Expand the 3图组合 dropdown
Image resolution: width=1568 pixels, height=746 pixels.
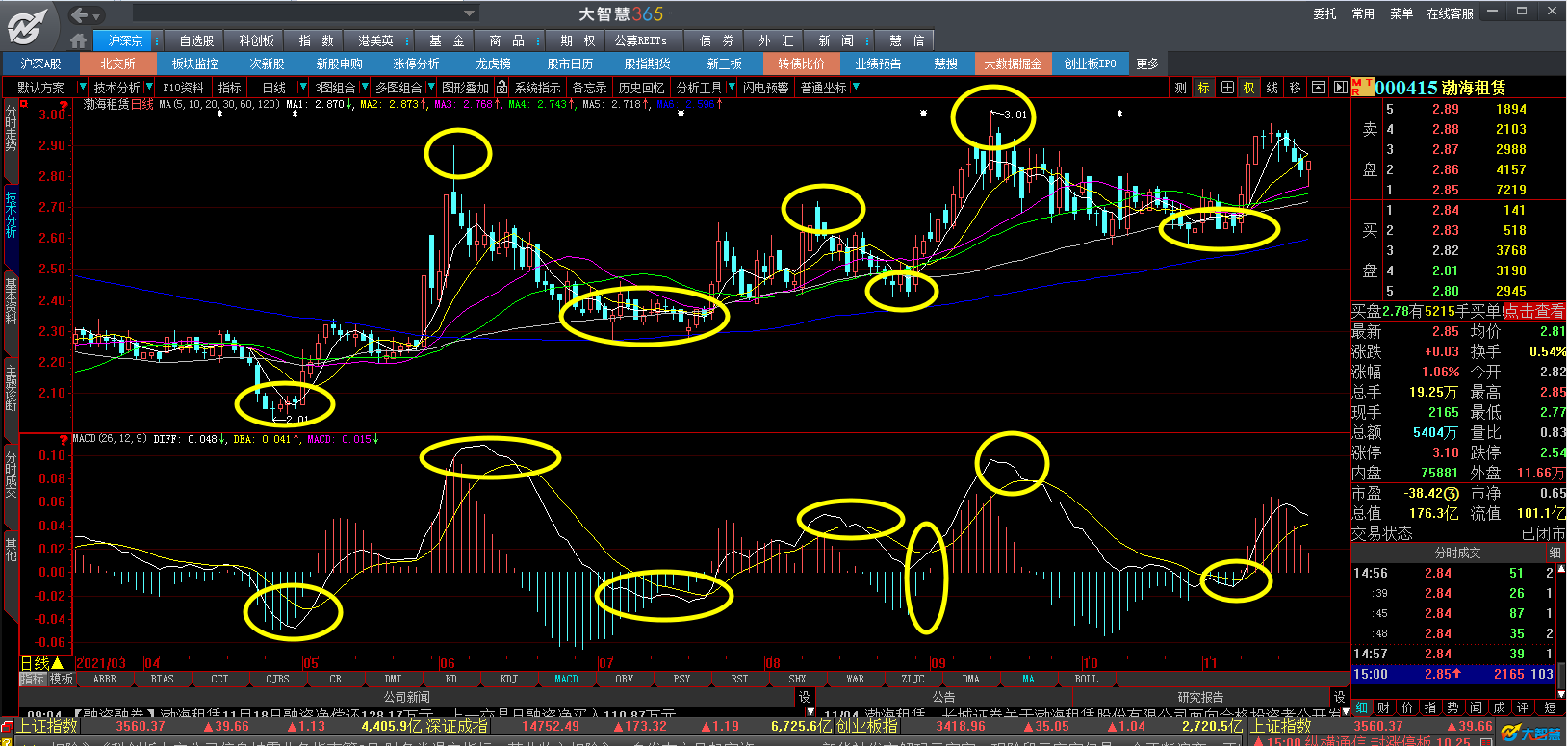[x=364, y=88]
